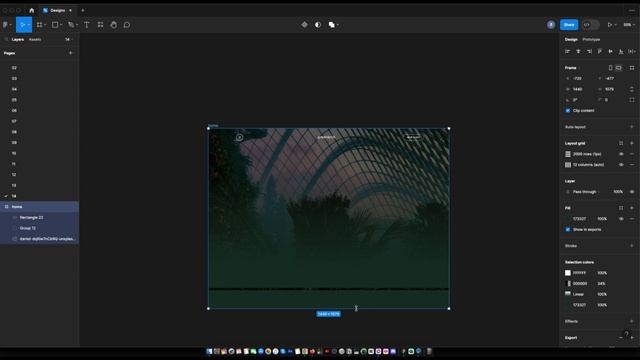Click Align left icon

point(567,51)
